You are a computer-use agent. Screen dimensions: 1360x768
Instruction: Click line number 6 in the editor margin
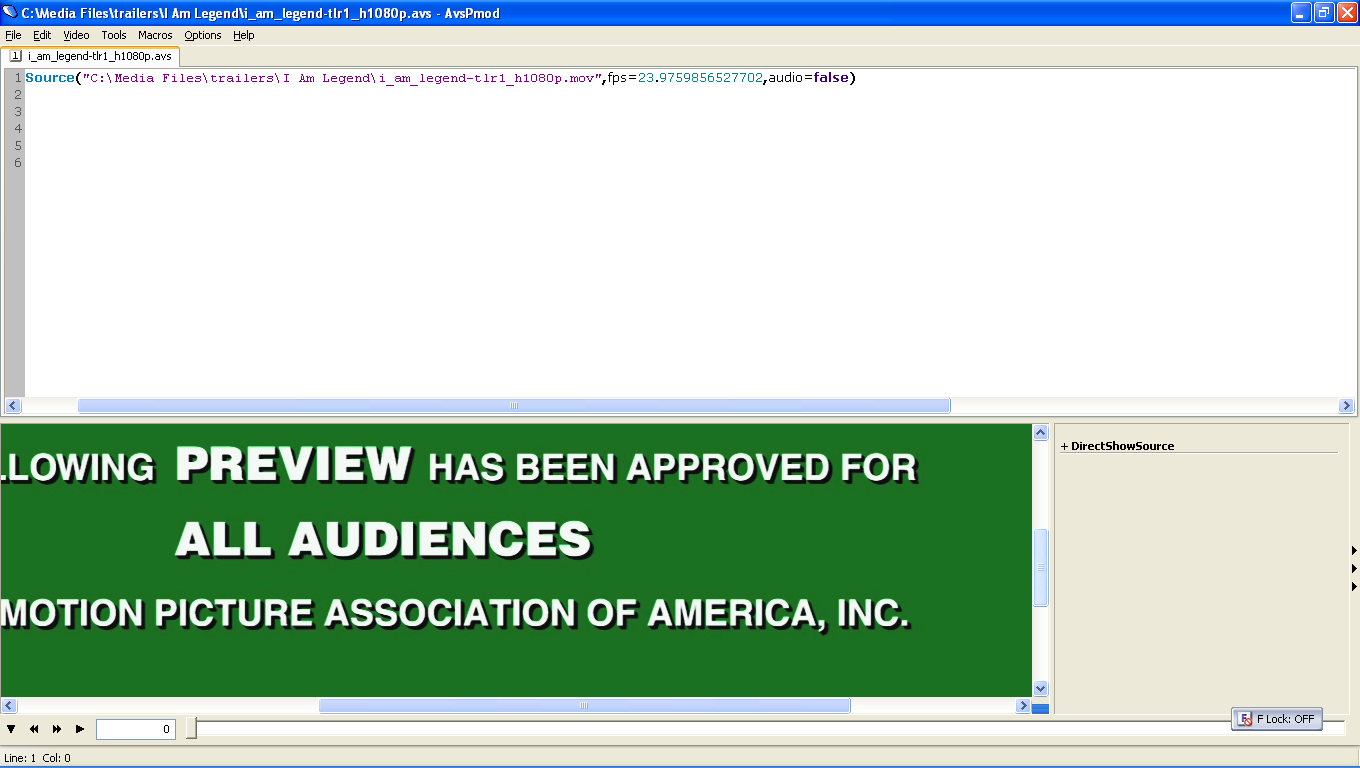(x=17, y=163)
